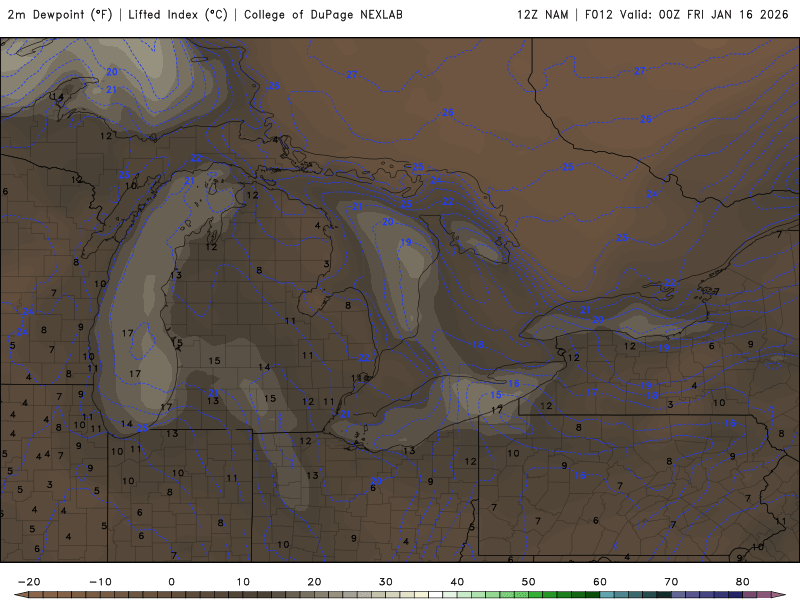
Task: Click the 40 label on the color scale
Action: tap(457, 582)
